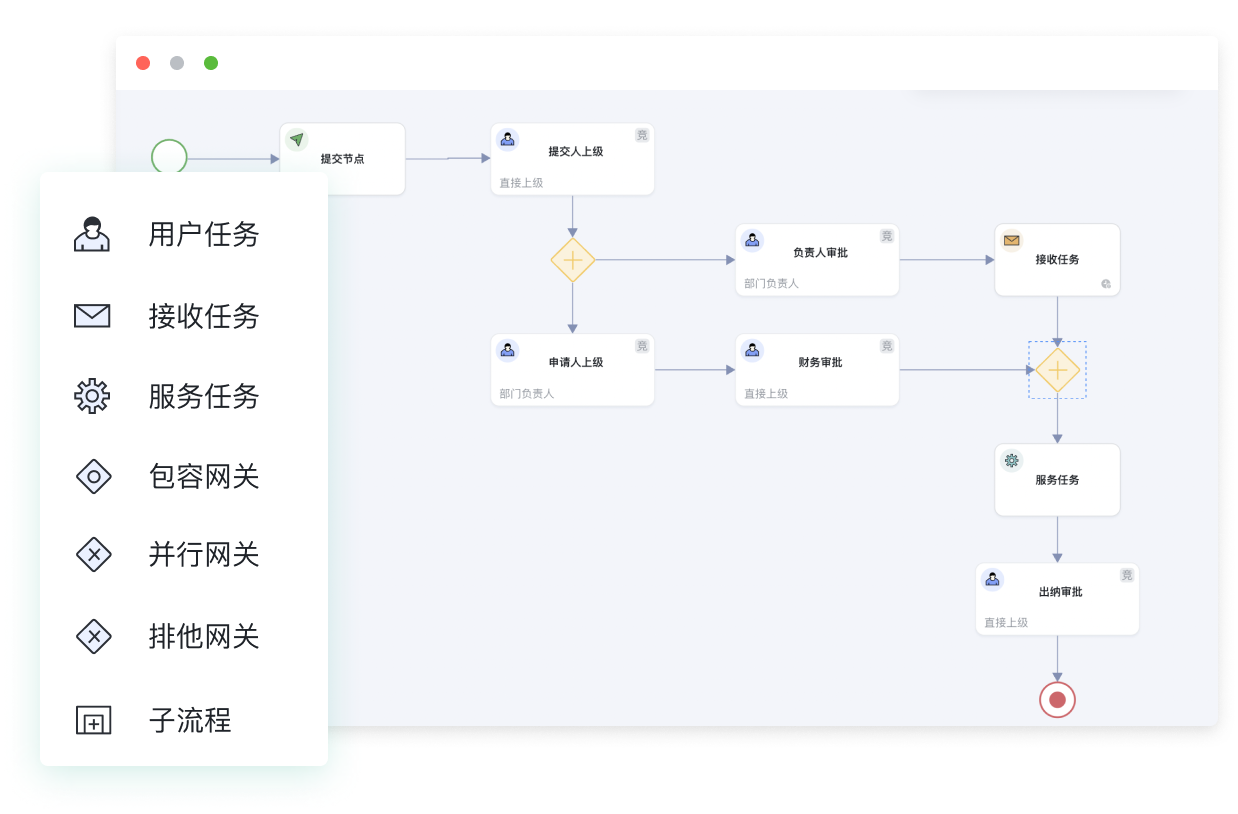Screen dimensions: 1238x814
Task: Click 直接上级 text under 提交人上级
Action: pos(522,183)
